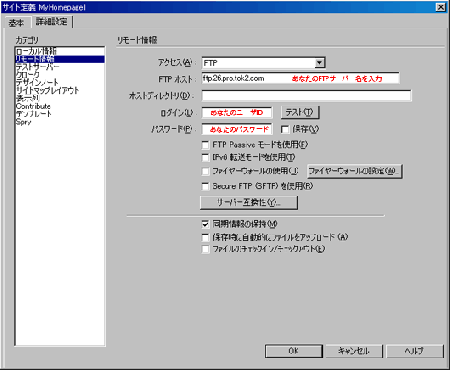Viewport: 450px width, 370px height.
Task: Select Contribute in the category list
Action: 33,106
